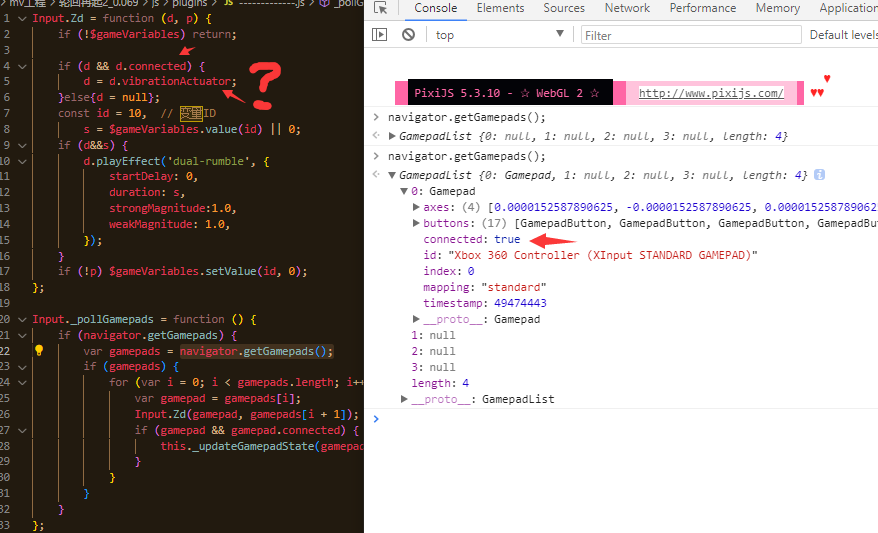Open the Console tab
878x533 pixels.
point(436,8)
